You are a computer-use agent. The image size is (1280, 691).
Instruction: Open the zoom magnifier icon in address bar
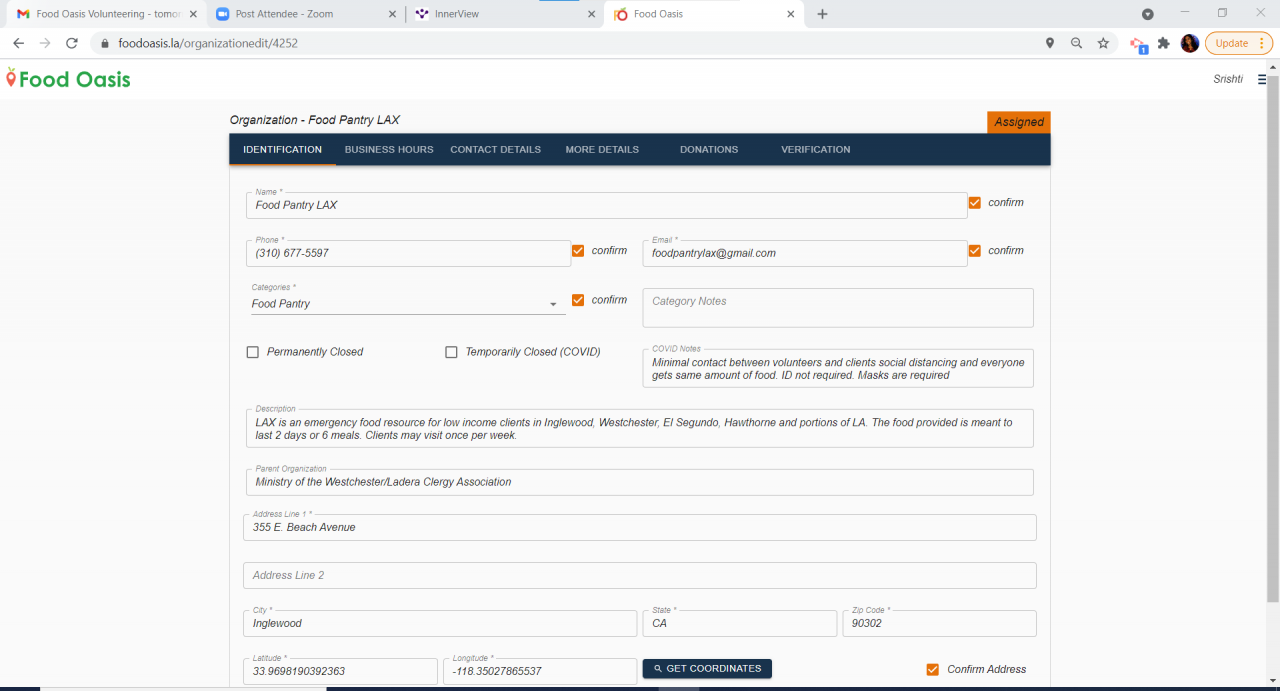pos(1076,43)
